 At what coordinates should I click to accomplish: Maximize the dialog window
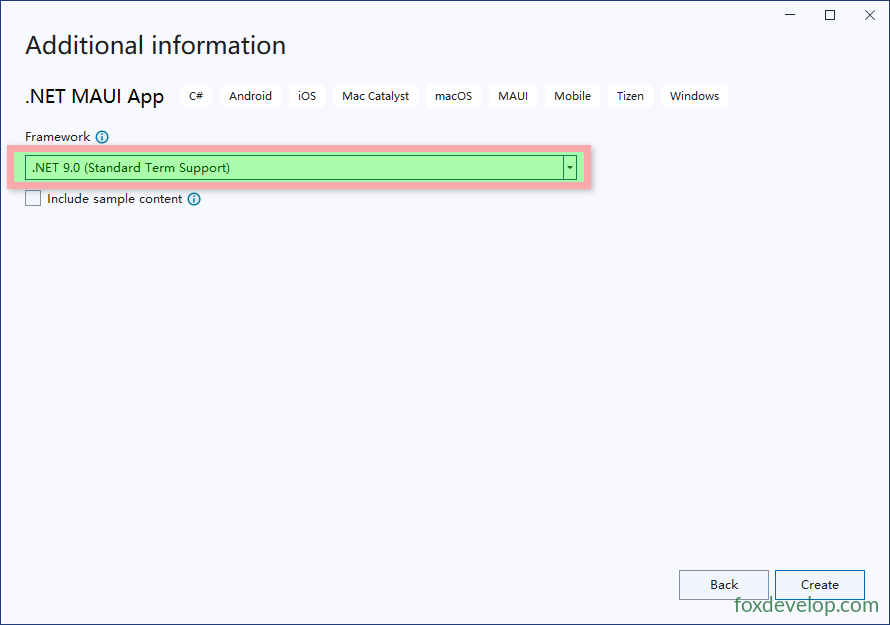tap(830, 15)
